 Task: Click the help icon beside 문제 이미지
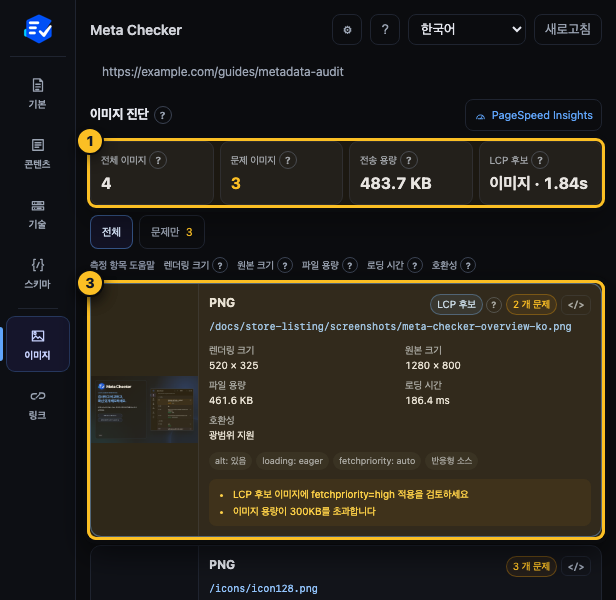click(288, 160)
